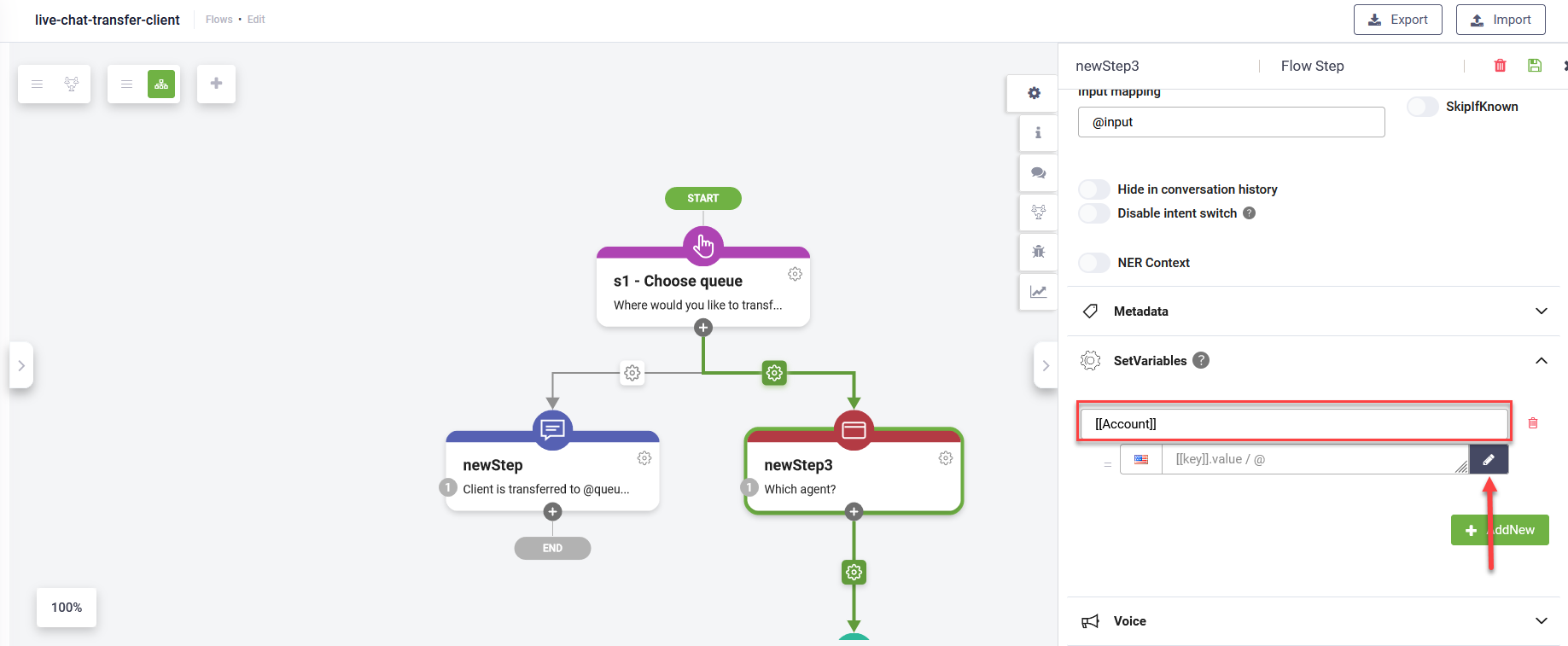This screenshot has height=646, width=1568.
Task: Switch to the Flow Step tab
Action: 1312,66
